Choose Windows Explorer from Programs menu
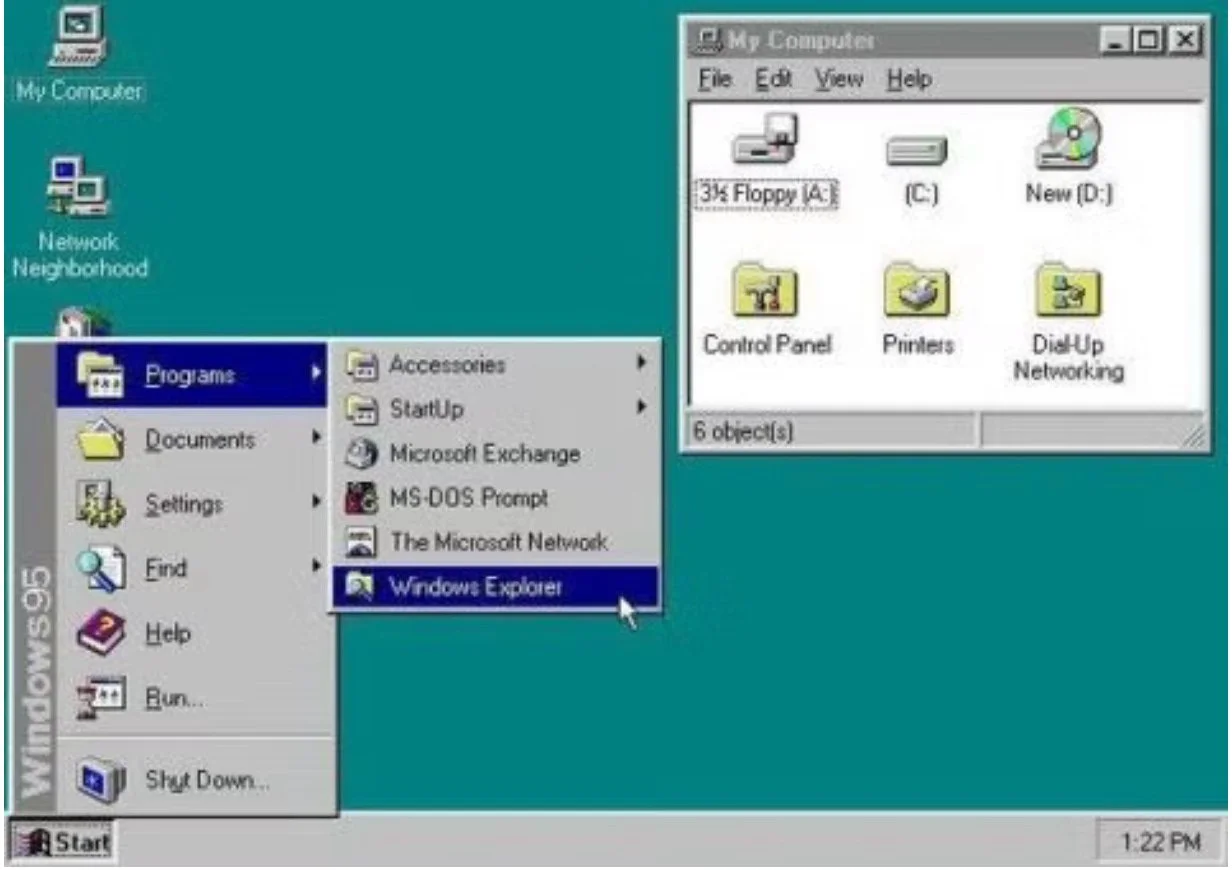This screenshot has height=870, width=1232. (x=496, y=587)
